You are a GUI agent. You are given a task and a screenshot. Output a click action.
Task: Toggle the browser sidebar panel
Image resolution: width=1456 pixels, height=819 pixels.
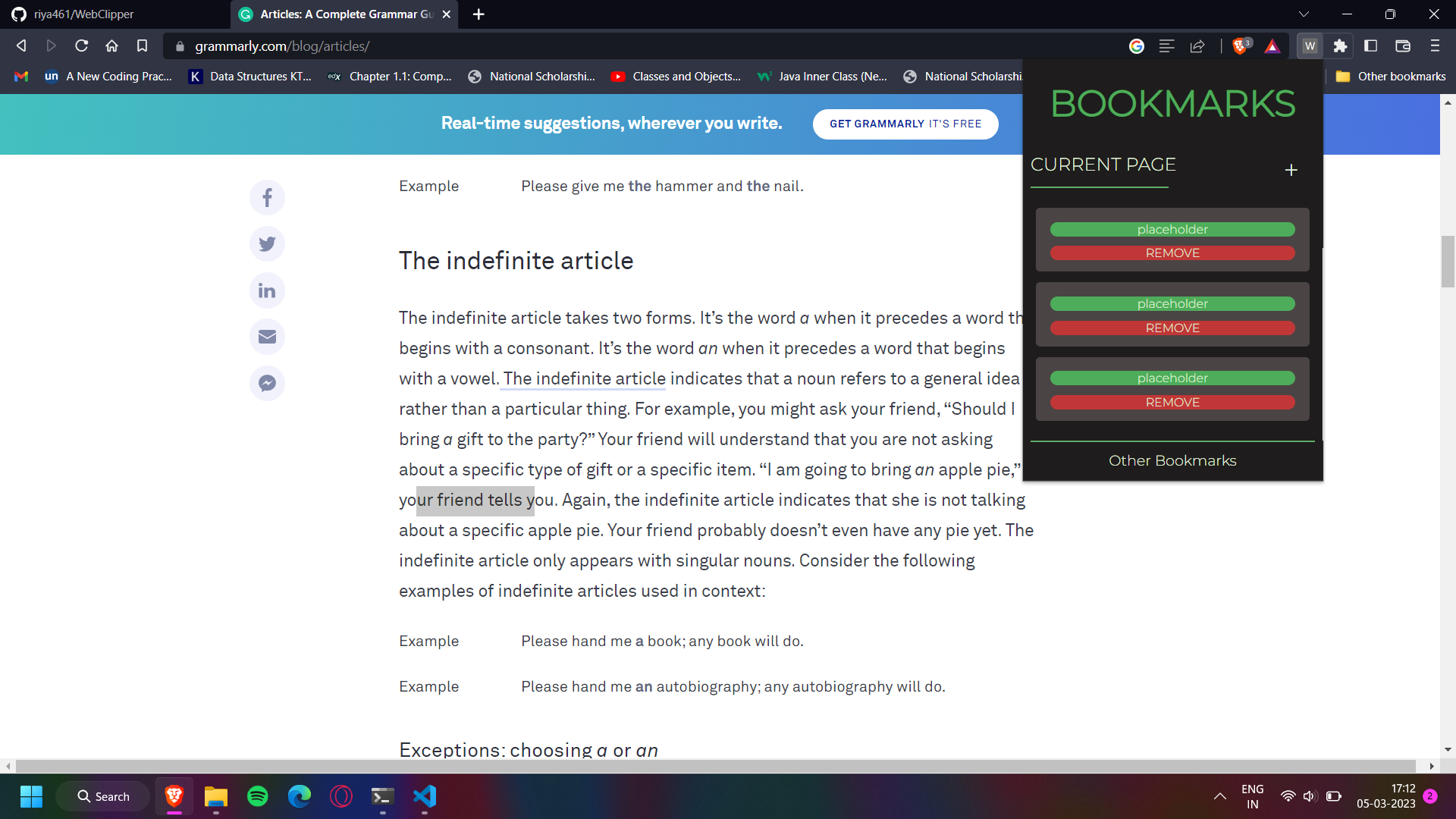(1370, 46)
